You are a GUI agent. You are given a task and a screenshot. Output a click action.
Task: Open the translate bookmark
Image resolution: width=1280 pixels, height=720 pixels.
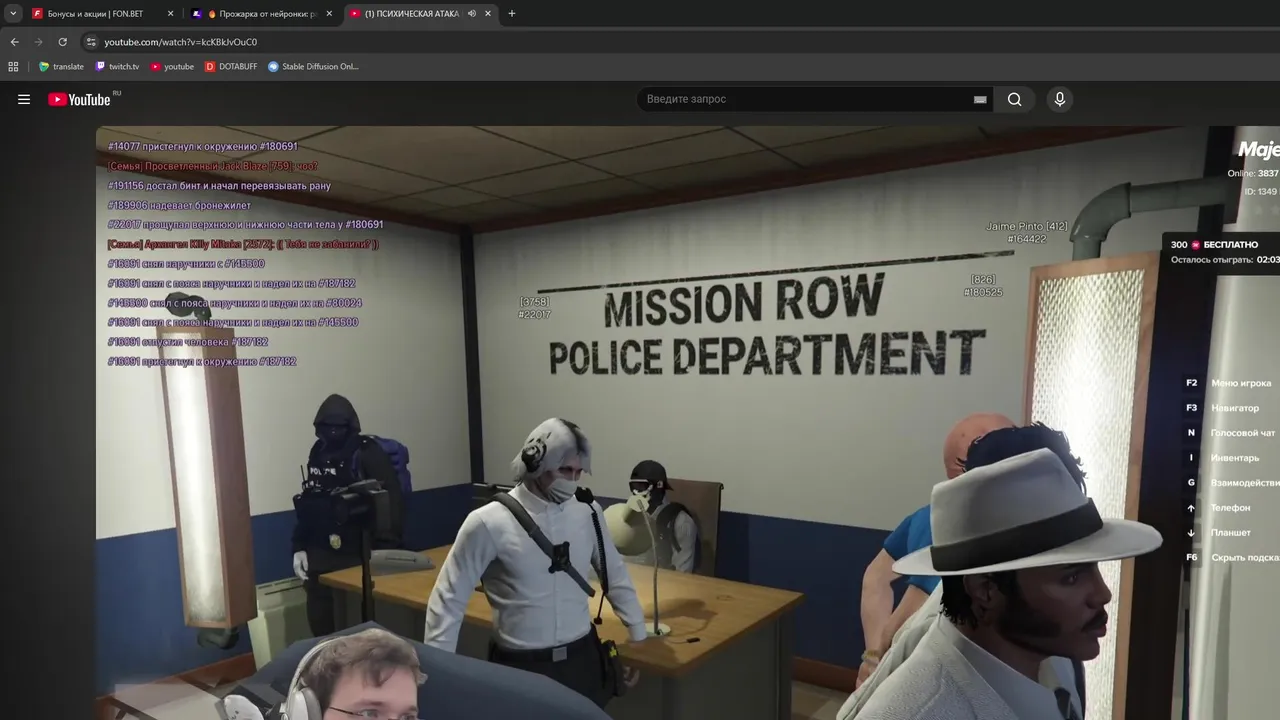pos(61,67)
